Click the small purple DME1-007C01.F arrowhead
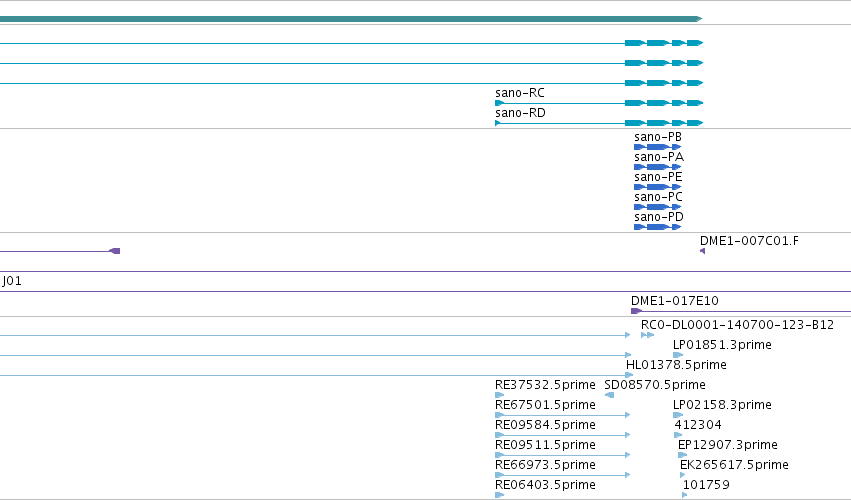The height and width of the screenshot is (500, 851). (x=702, y=251)
